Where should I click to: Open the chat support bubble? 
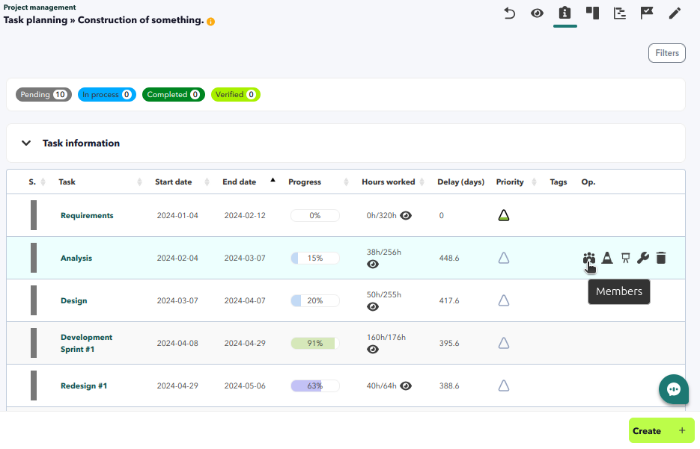point(674,389)
